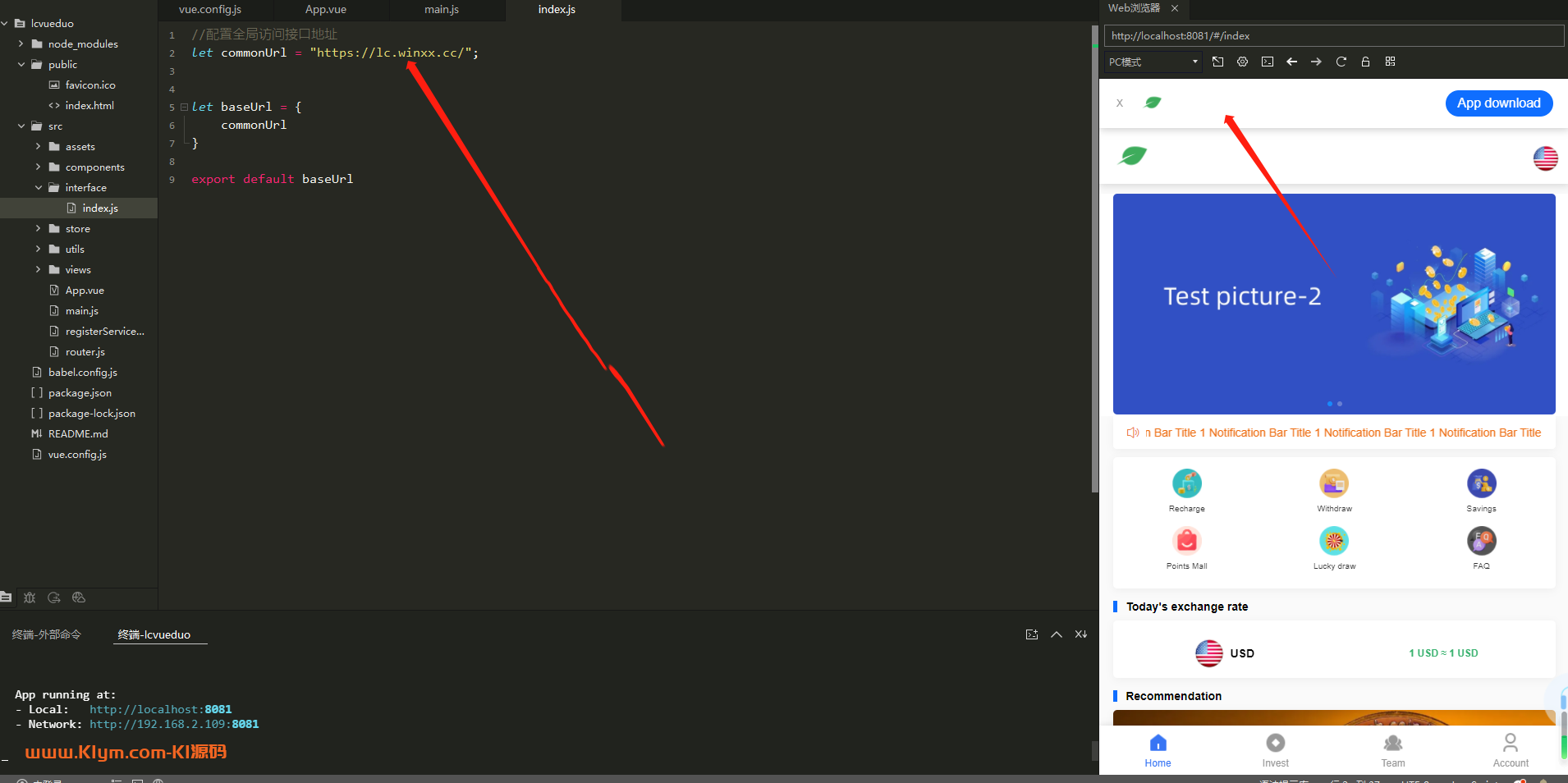The image size is (1568, 783).
Task: Go to Home in bottom navigation
Action: click(x=1158, y=751)
